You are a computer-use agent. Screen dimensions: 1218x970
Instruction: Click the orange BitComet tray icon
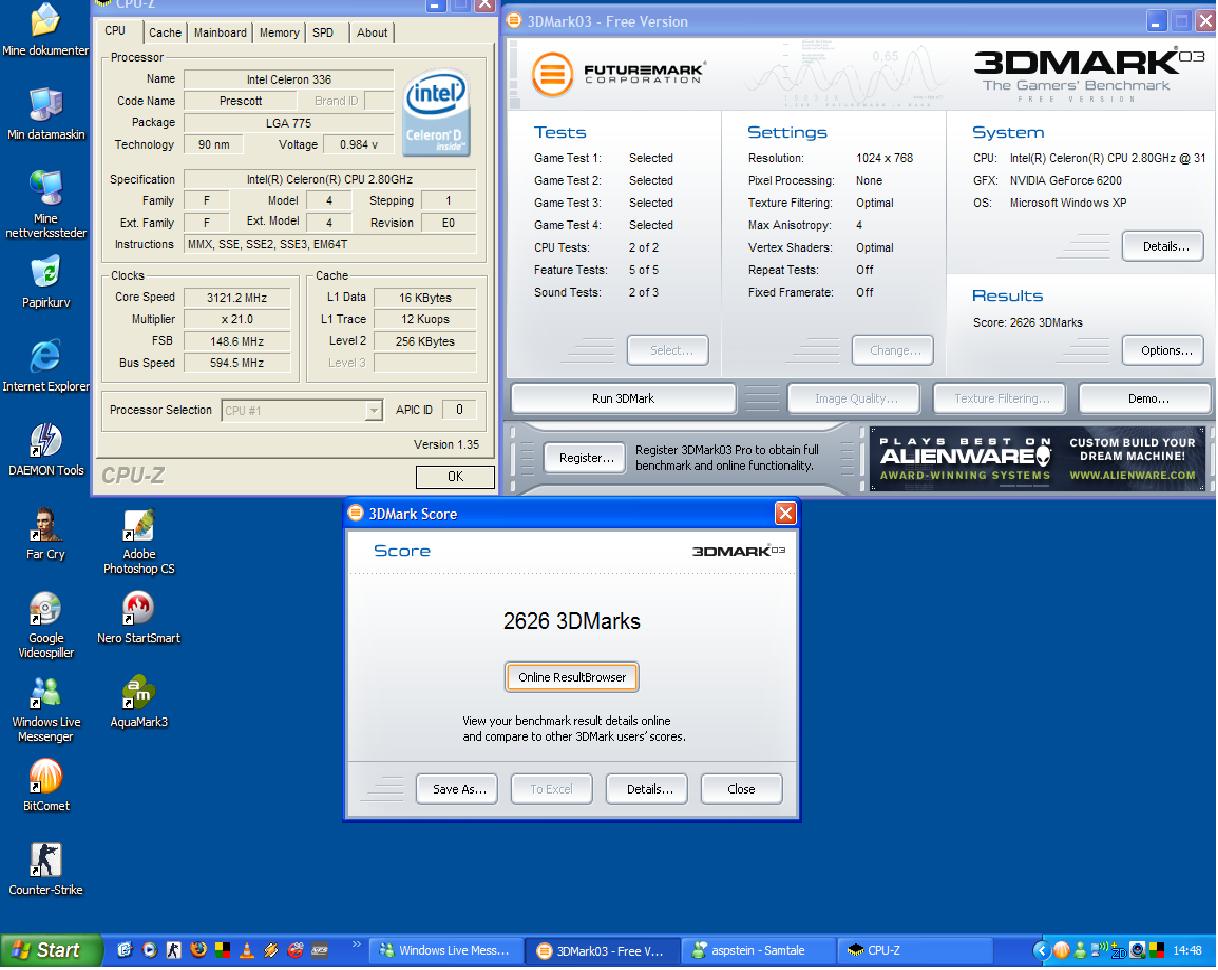point(1061,950)
